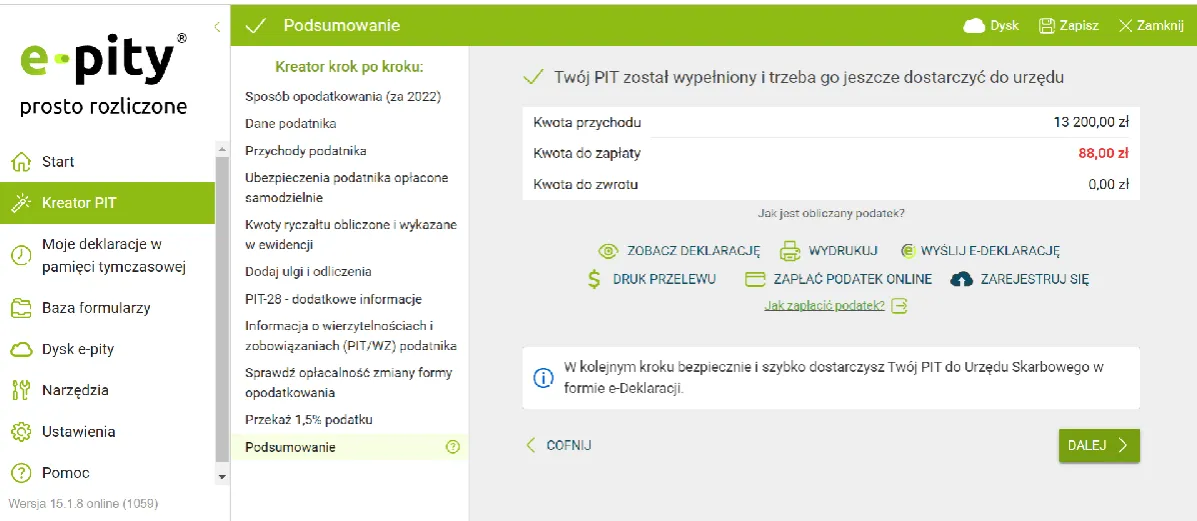This screenshot has height=521, width=1197.
Task: Select the Kreator PIT wand icon
Action: pos(21,203)
